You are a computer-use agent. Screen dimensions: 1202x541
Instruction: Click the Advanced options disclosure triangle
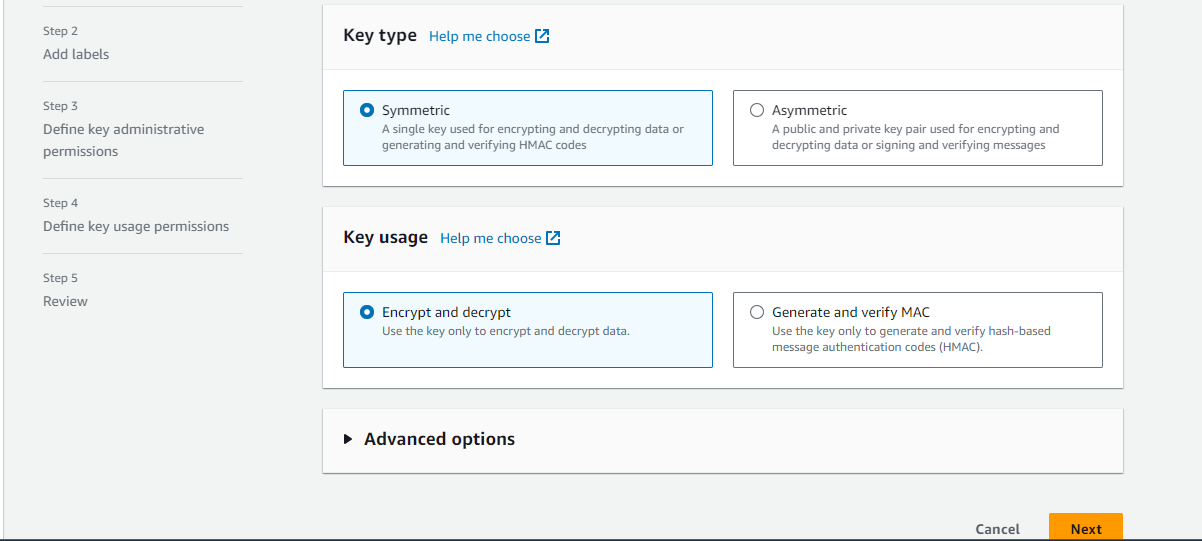point(348,439)
